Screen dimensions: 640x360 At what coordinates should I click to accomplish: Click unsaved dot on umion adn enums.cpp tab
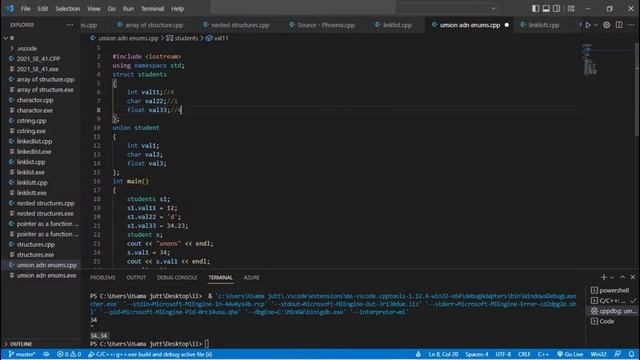coord(507,25)
